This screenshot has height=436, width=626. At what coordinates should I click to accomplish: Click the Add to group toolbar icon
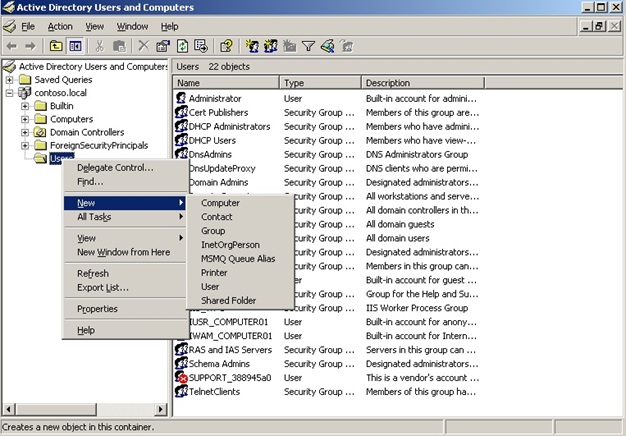347,46
